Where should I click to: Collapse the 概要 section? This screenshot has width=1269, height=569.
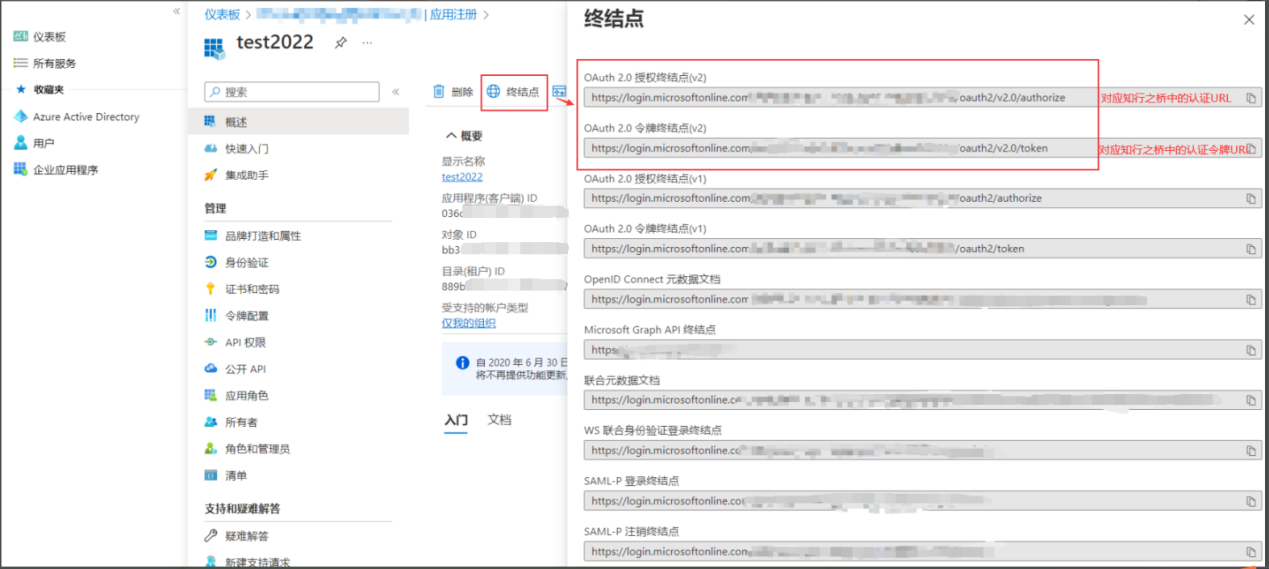(462, 136)
